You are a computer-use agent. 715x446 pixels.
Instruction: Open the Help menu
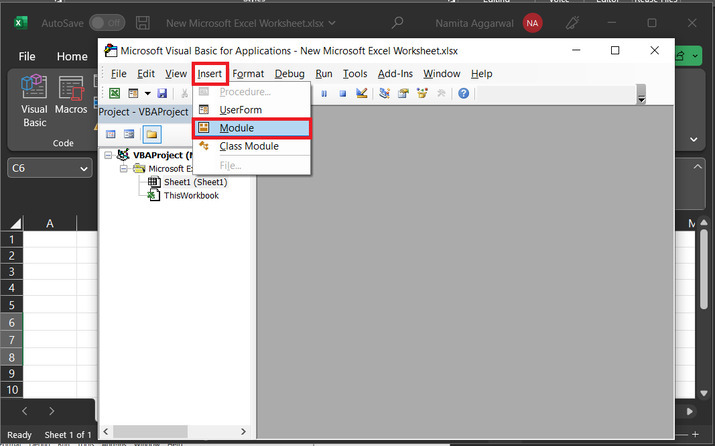[482, 74]
